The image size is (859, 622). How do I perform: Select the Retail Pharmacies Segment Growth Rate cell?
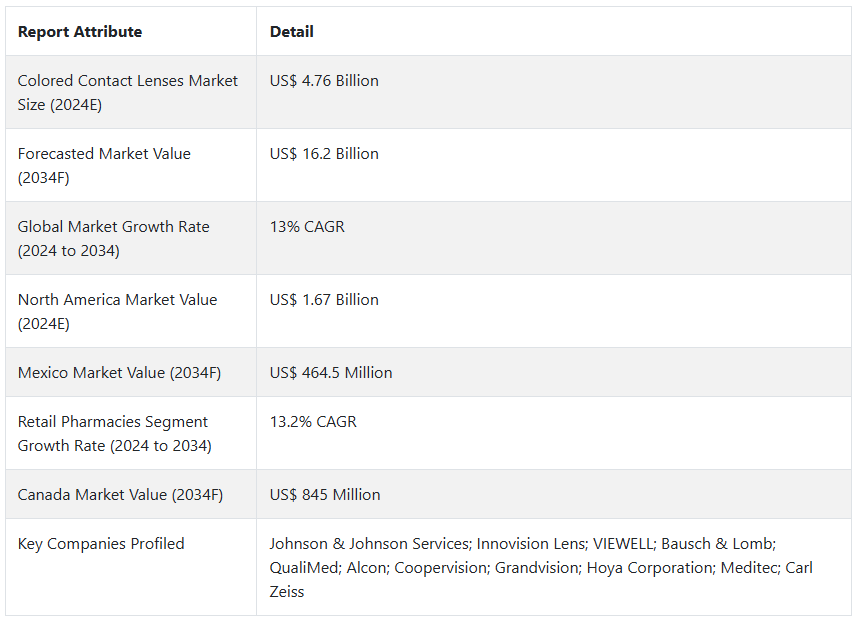pos(115,433)
